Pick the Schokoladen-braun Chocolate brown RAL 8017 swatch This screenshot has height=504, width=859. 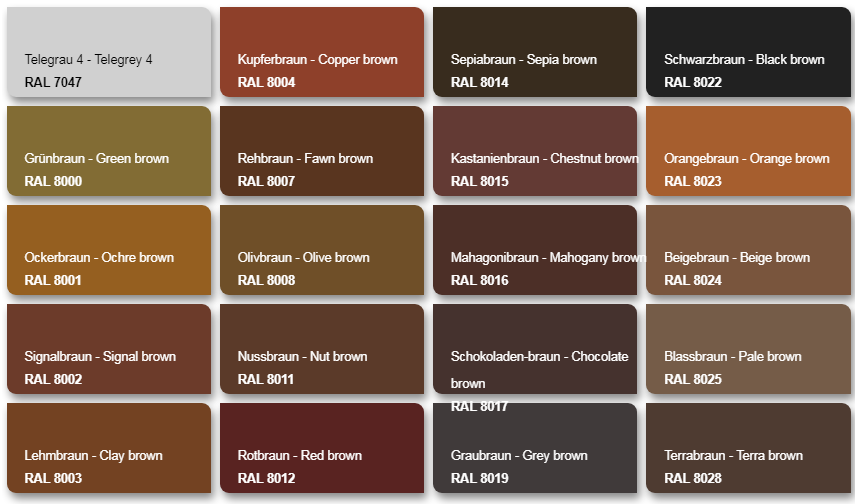click(x=535, y=350)
